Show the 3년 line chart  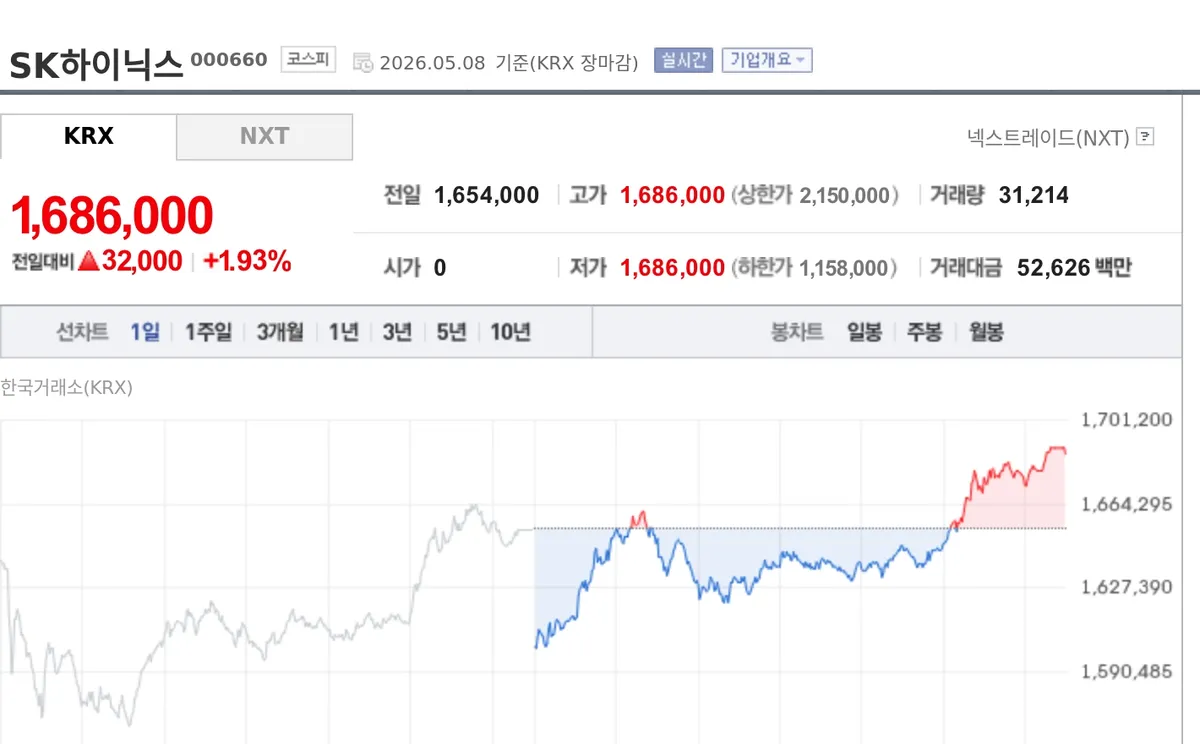pos(397,332)
